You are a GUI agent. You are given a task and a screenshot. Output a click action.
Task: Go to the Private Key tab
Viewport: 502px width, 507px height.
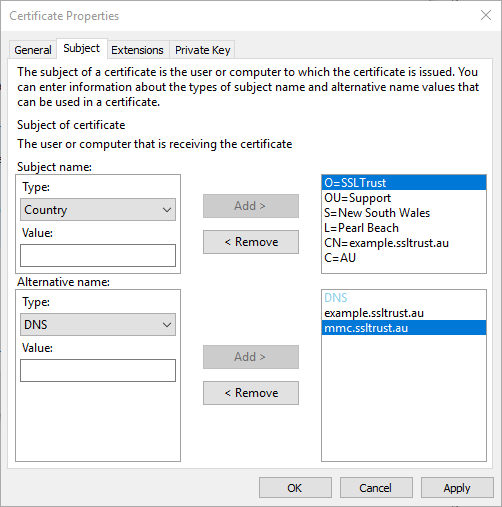[202, 50]
